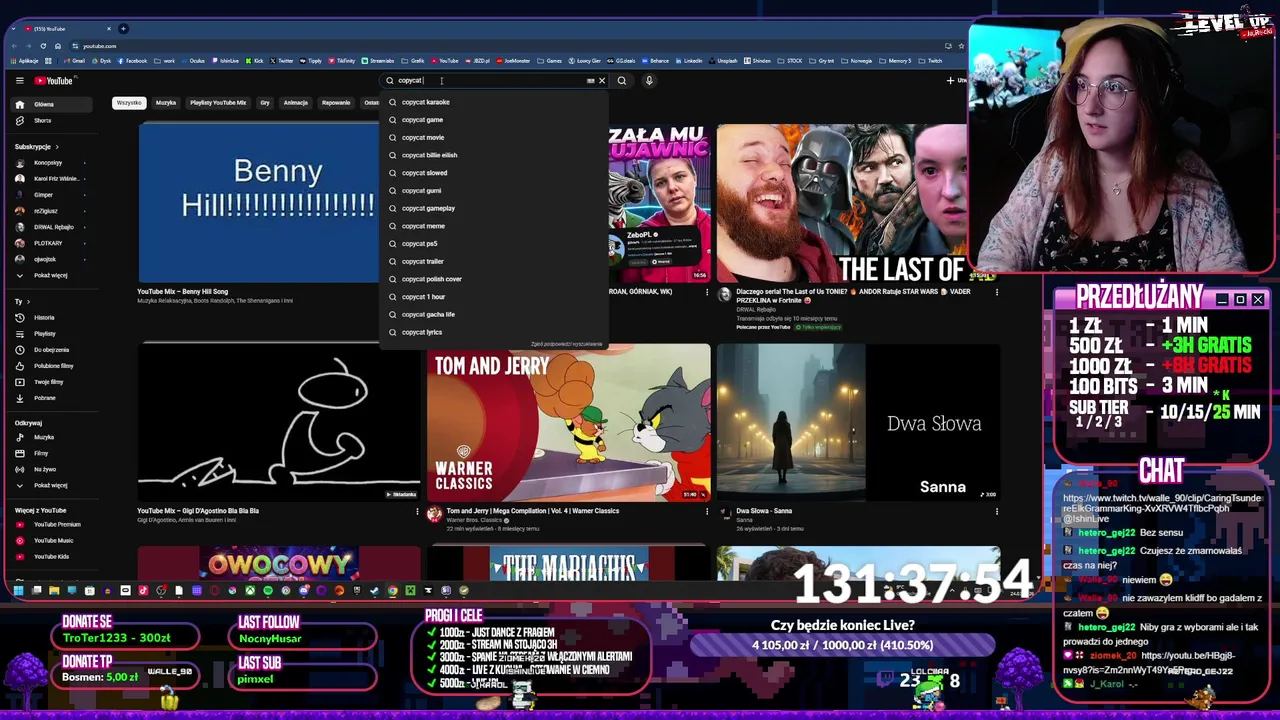The image size is (1280, 720).
Task: Start voice search with the microphone icon
Action: click(649, 81)
